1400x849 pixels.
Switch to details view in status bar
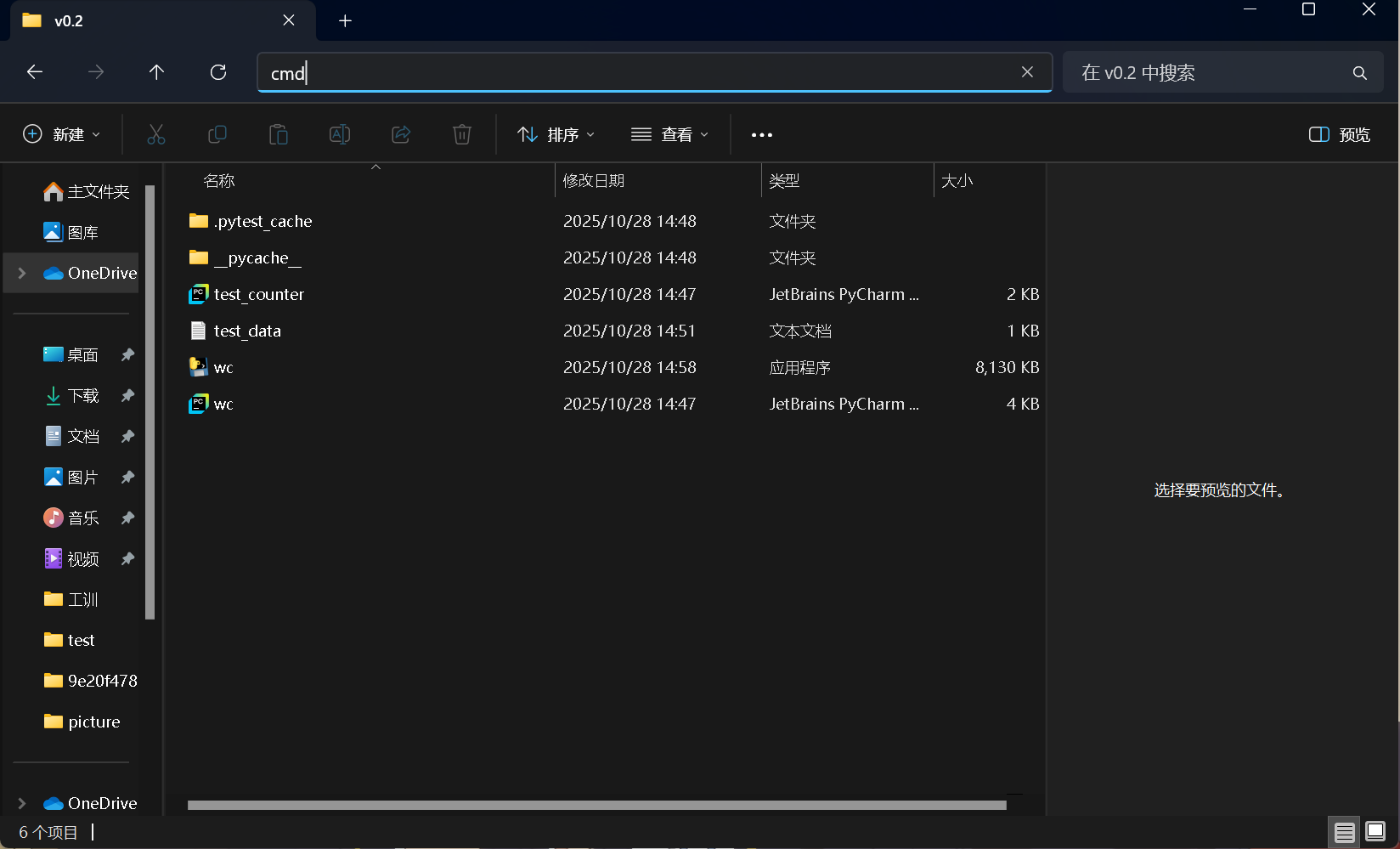tap(1344, 832)
